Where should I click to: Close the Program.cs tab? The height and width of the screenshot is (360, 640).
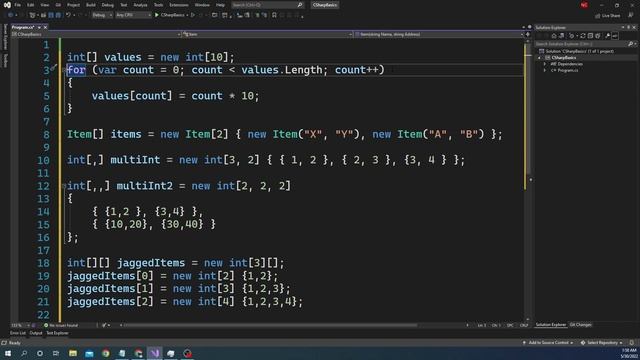[45, 27]
